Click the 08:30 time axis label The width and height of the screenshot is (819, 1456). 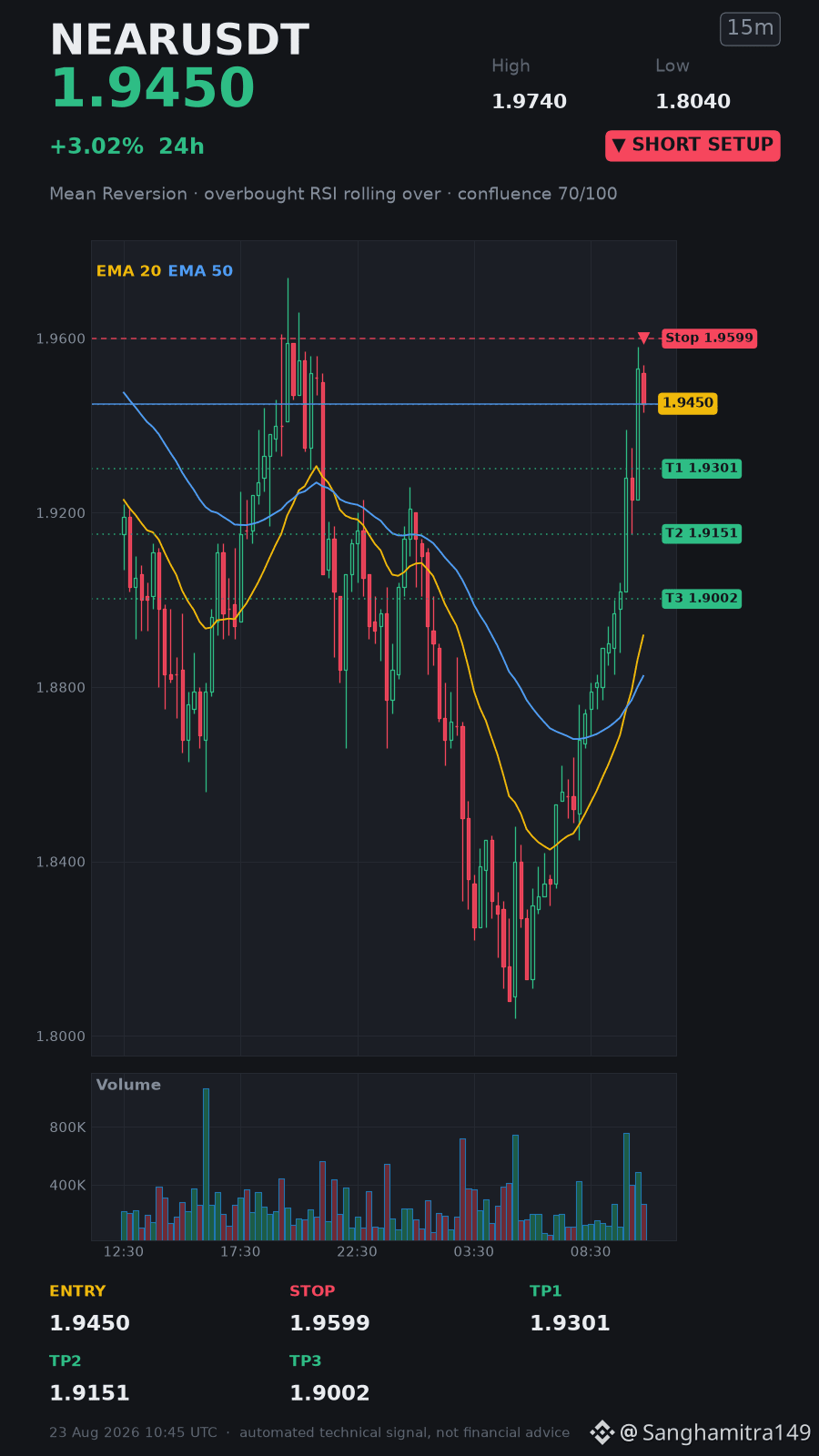tap(591, 1252)
